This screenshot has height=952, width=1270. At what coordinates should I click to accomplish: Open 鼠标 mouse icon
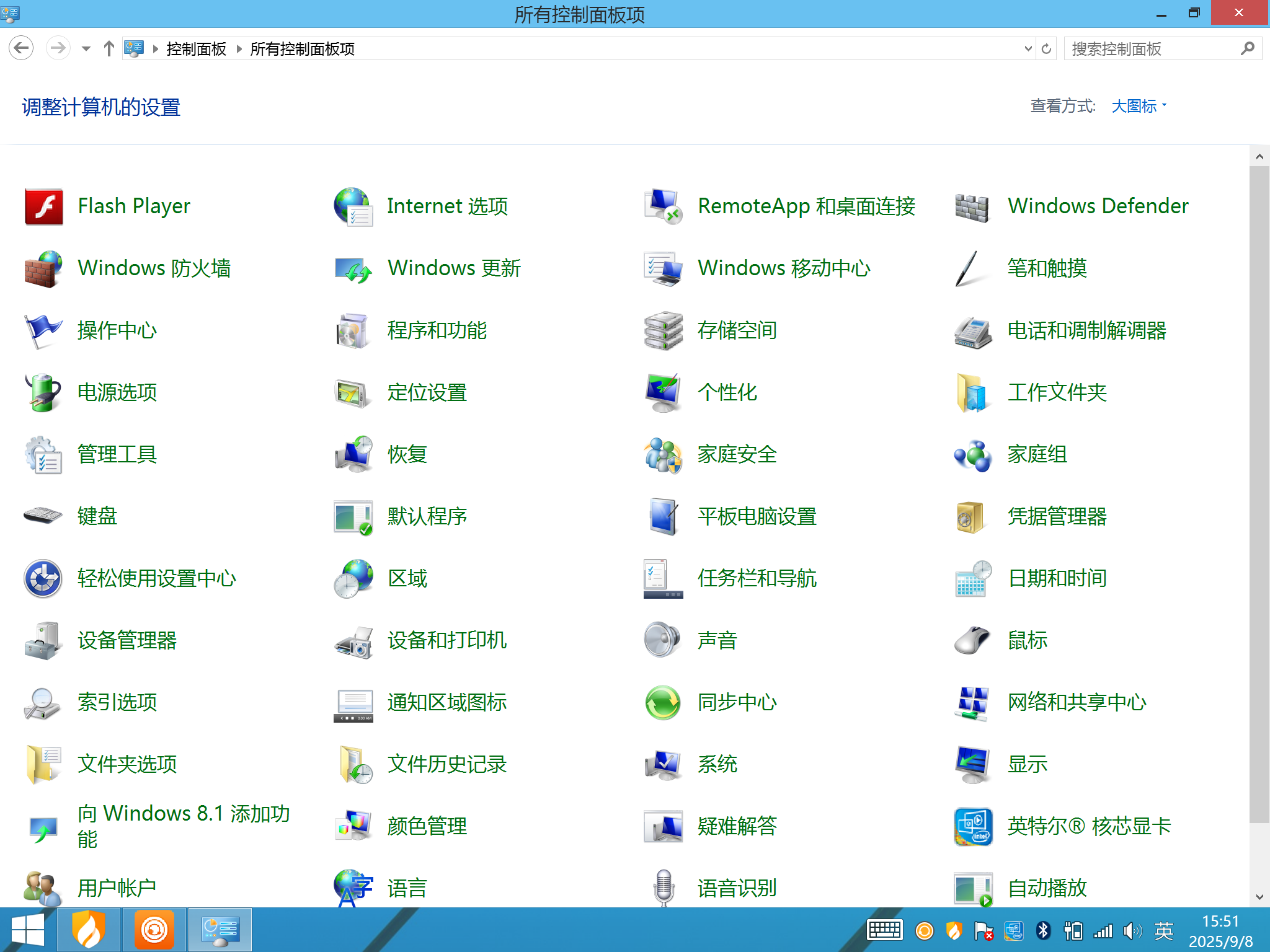coord(972,640)
